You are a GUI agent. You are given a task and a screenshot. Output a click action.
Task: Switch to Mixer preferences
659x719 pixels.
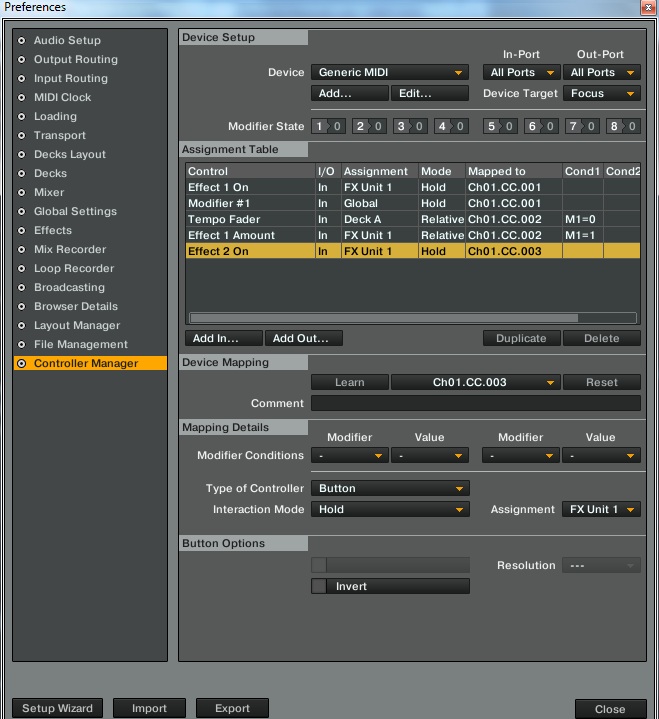[x=49, y=193]
